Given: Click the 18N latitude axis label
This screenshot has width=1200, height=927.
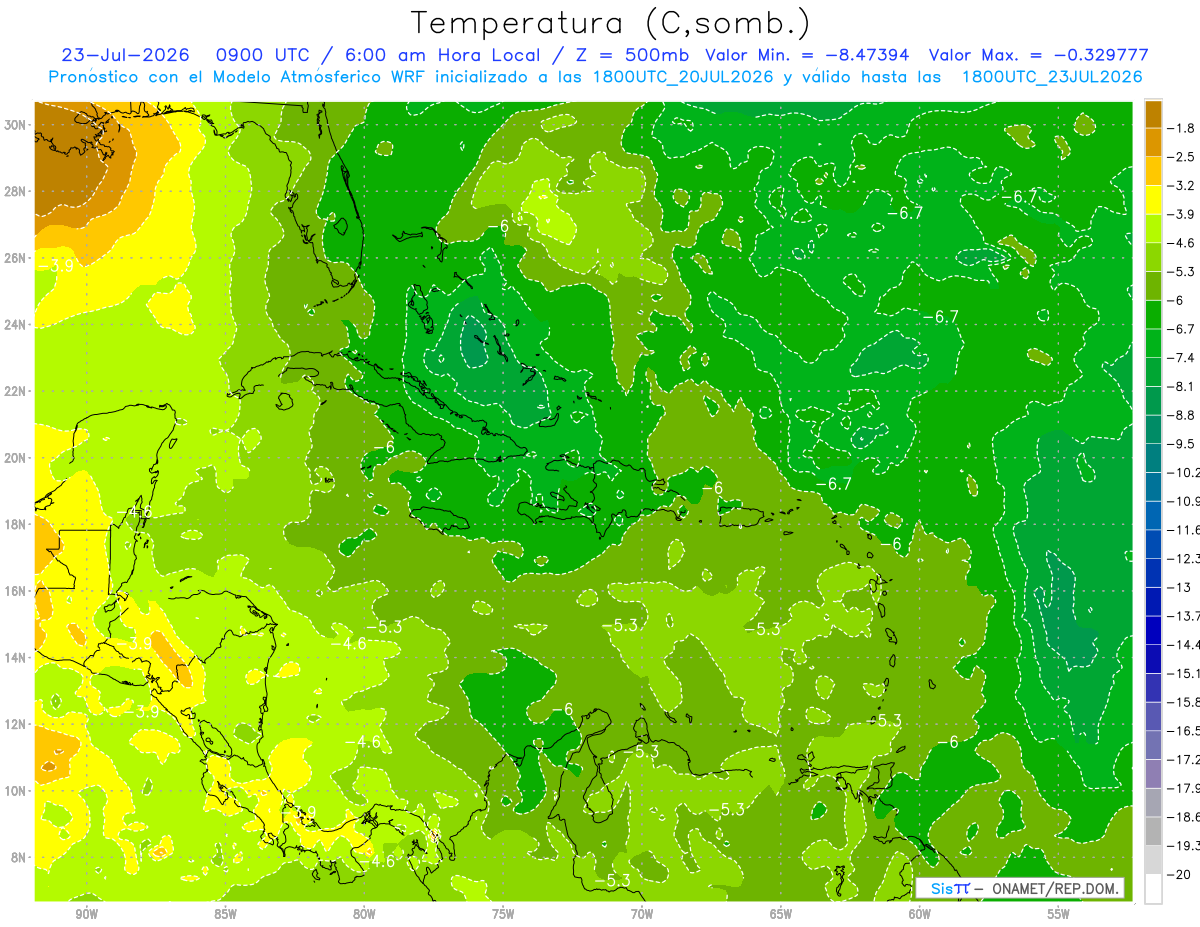Looking at the screenshot, I should pyautogui.click(x=17, y=524).
